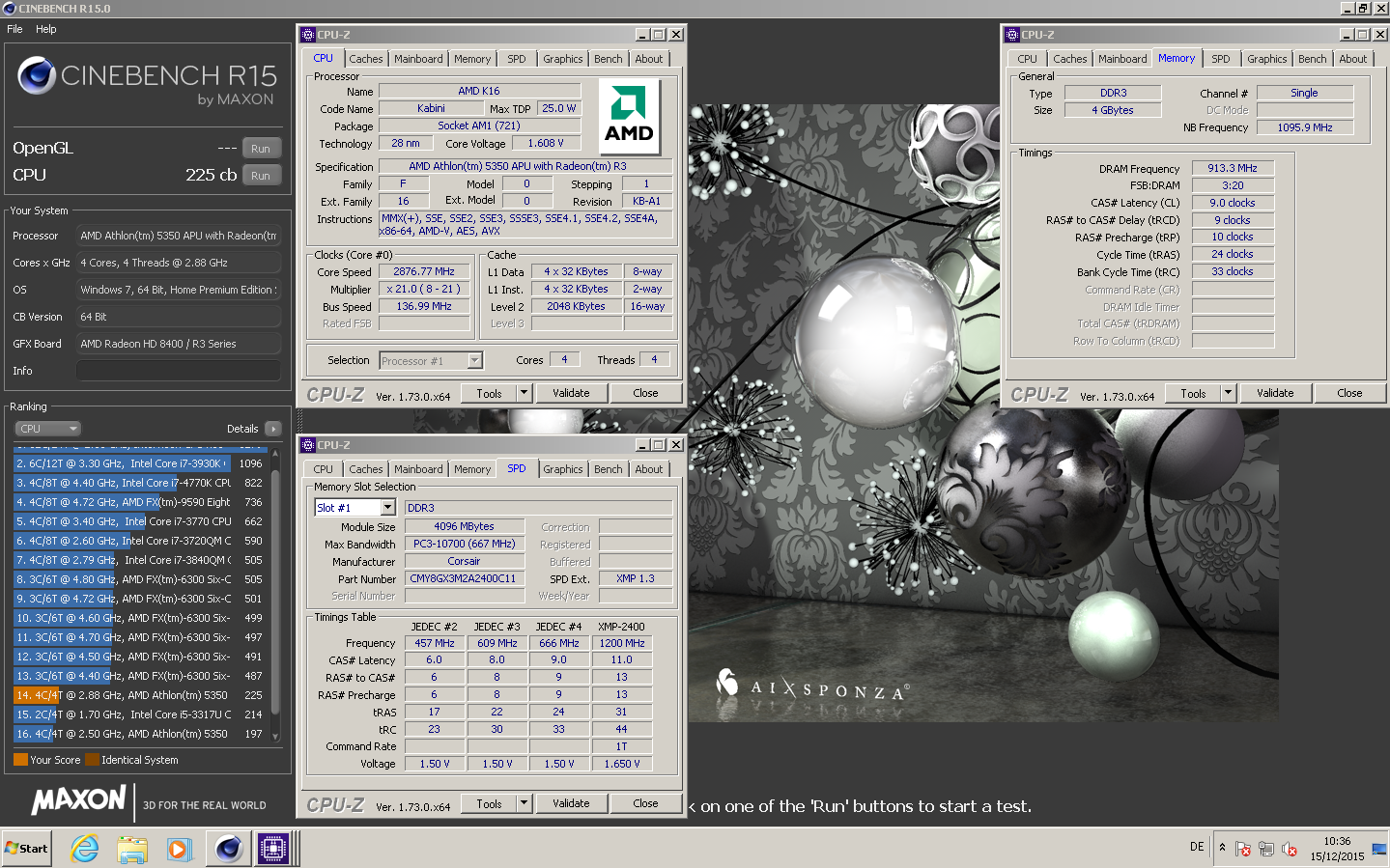The height and width of the screenshot is (868, 1390).
Task: Click Close button in the Memory window
Action: (x=1350, y=393)
